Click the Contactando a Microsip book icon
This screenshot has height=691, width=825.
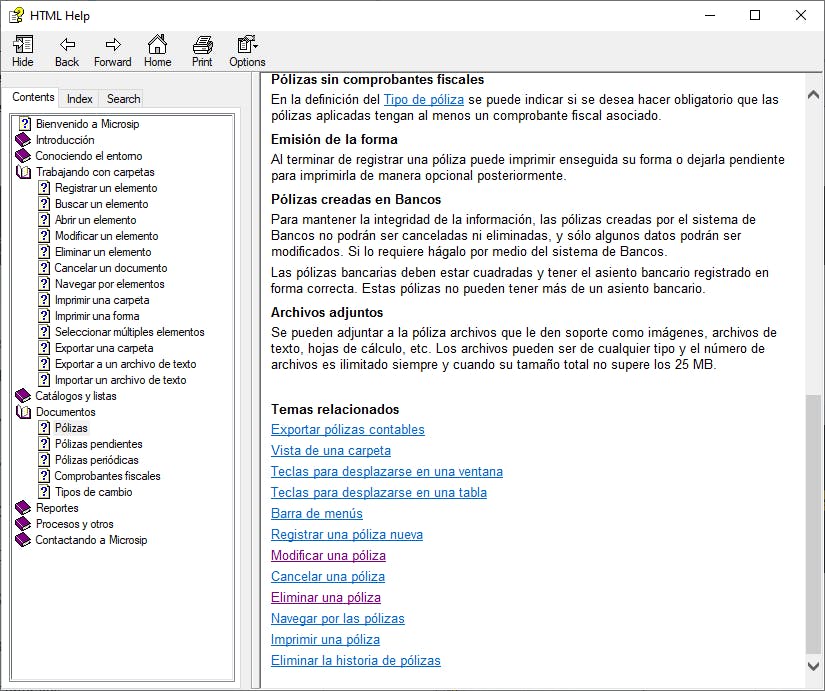[x=23, y=540]
